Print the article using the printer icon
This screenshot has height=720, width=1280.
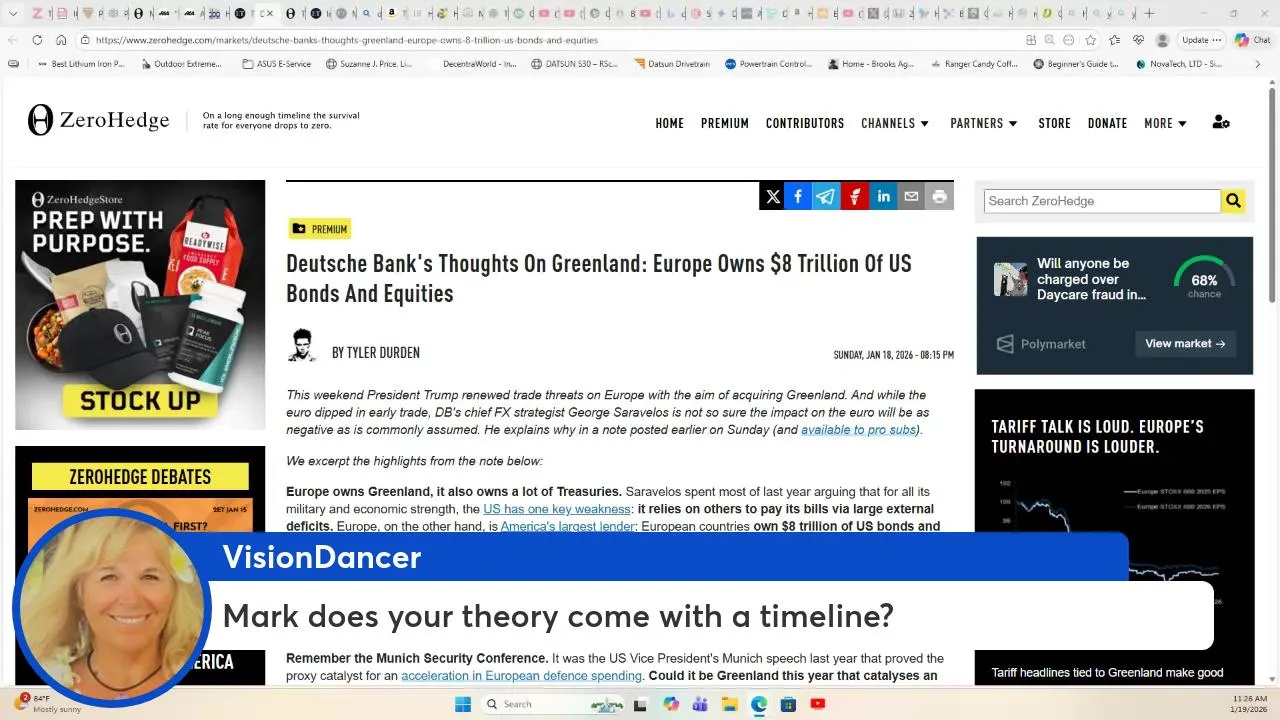coord(939,197)
